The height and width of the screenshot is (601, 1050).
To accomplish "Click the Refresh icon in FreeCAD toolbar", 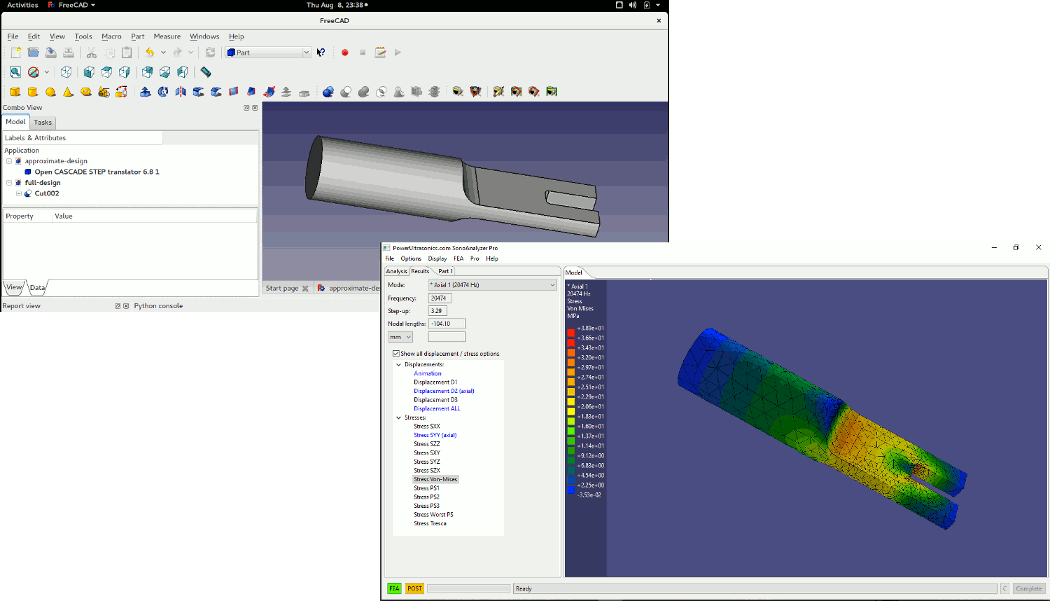I will click(210, 52).
